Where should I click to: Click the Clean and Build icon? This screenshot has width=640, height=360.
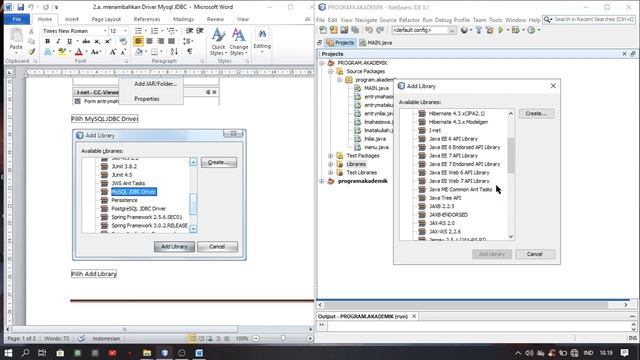click(x=489, y=30)
